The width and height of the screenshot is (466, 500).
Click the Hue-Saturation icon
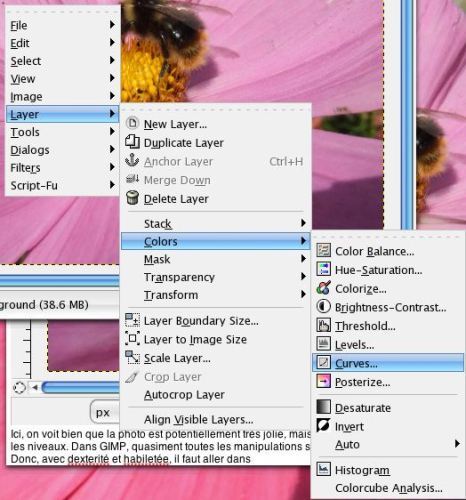click(323, 269)
